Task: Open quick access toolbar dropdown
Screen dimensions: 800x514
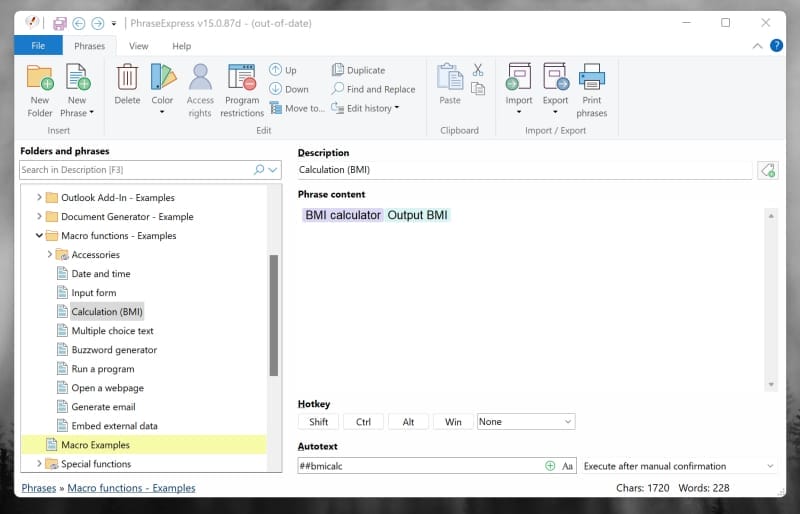Action: tap(114, 23)
